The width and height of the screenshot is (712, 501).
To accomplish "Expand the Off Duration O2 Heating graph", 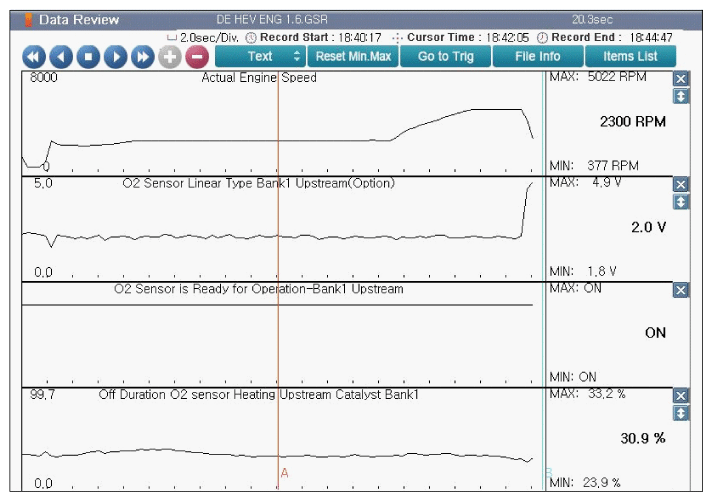I will (x=681, y=413).
